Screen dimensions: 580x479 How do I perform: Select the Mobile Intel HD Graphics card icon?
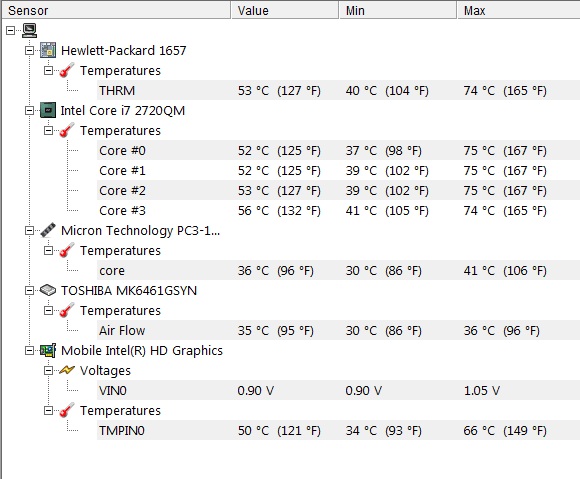tap(48, 350)
